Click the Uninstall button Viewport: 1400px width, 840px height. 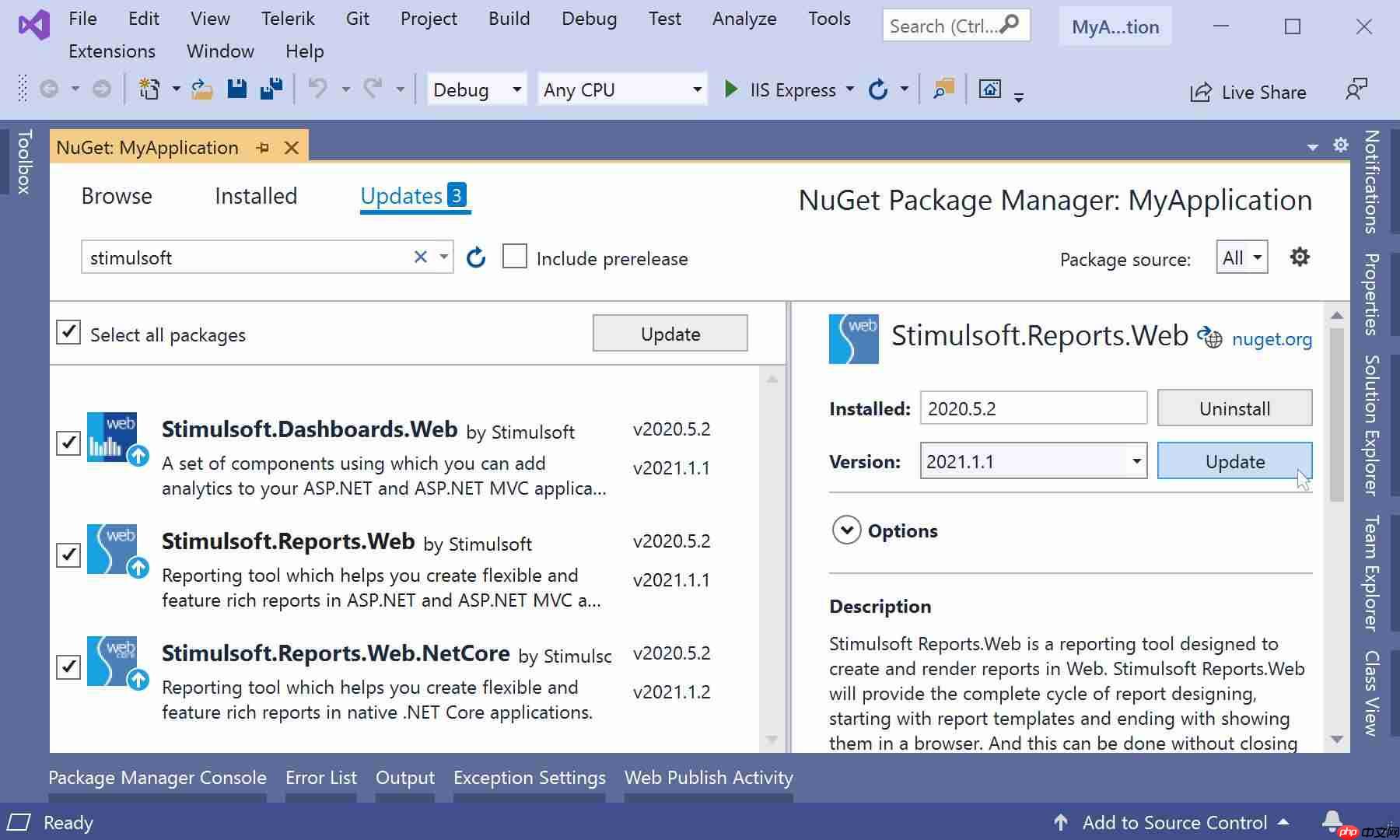(x=1234, y=408)
